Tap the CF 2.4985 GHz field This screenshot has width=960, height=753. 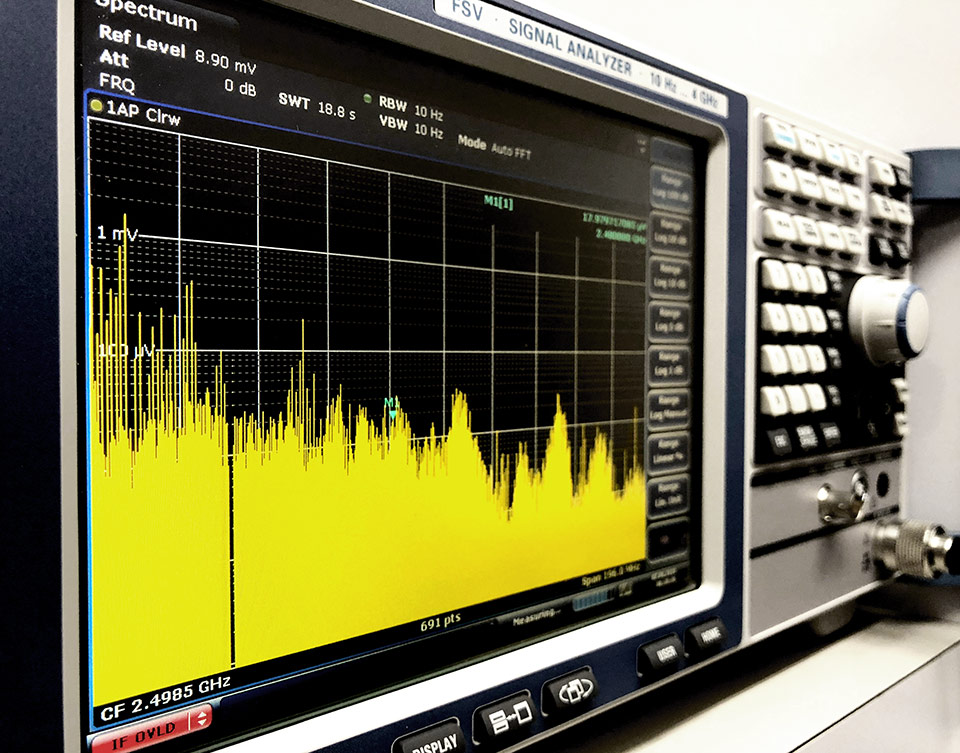pos(166,684)
